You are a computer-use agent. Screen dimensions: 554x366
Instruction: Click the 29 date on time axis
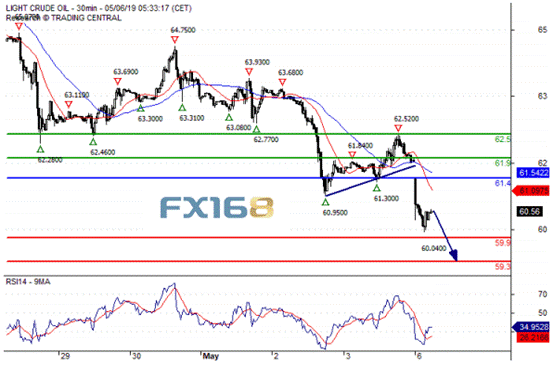(x=65, y=356)
